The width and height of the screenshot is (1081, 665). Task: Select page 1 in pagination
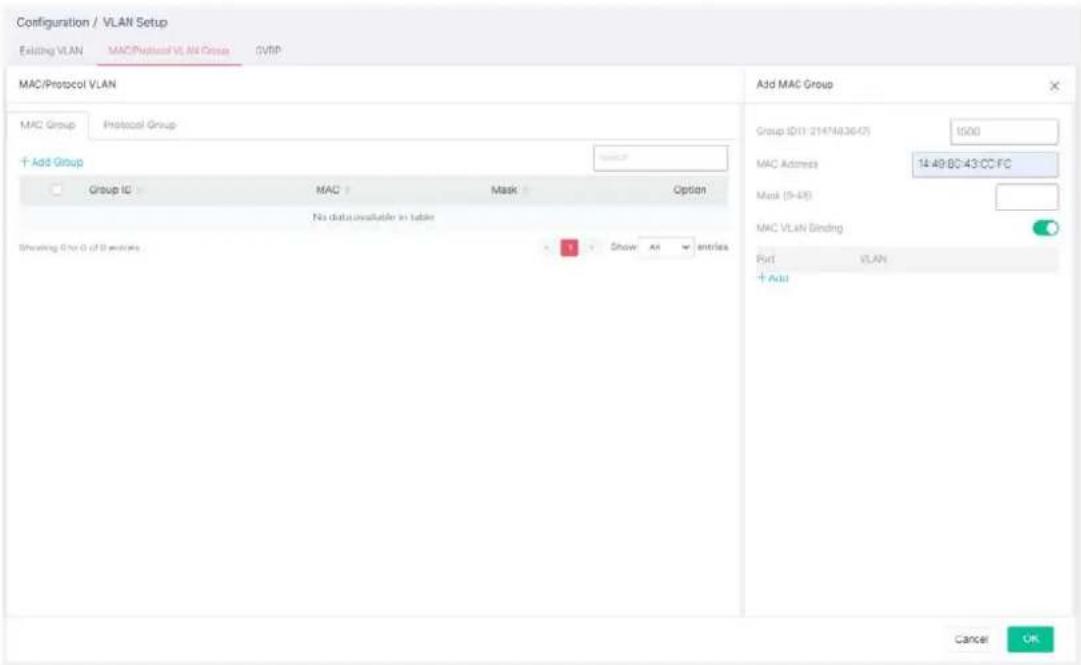click(569, 247)
